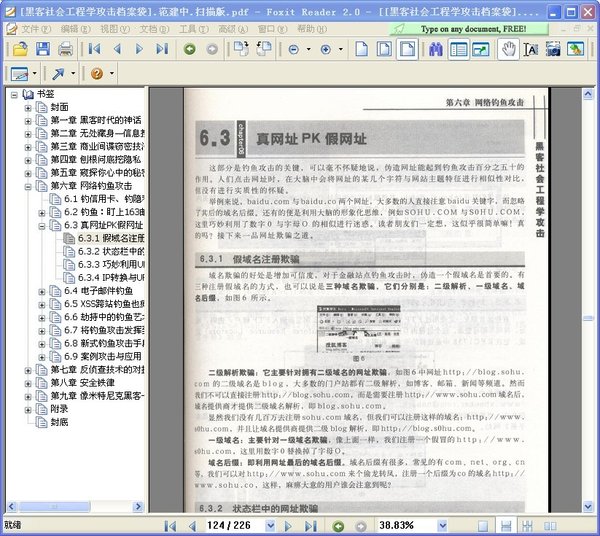Print the document via the printer icon
The width and height of the screenshot is (600, 536).
click(x=65, y=49)
